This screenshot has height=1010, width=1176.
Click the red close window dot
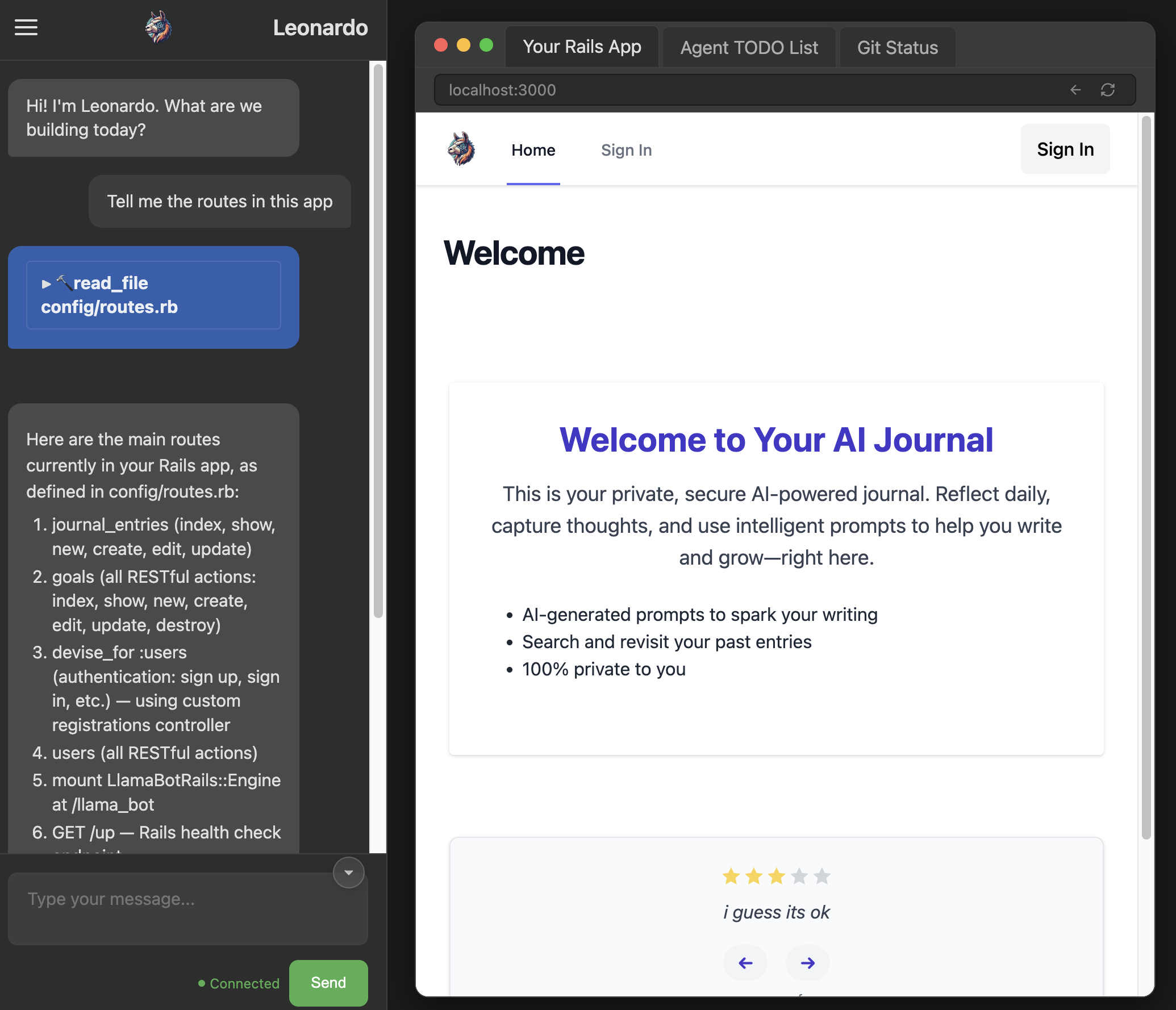point(441,45)
